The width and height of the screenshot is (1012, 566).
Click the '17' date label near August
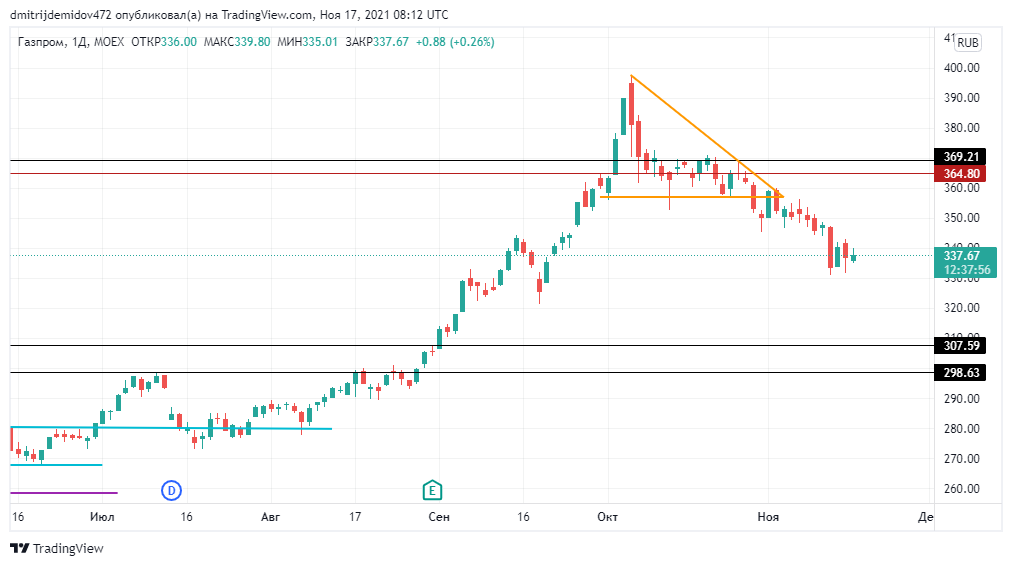pyautogui.click(x=354, y=517)
